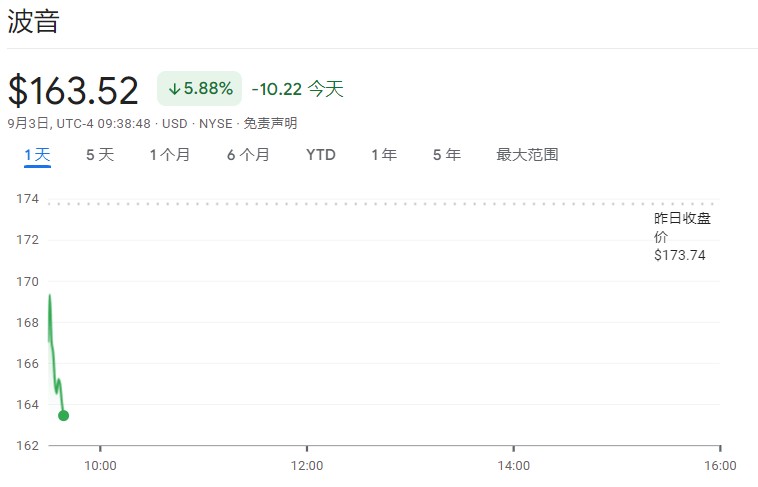Screen dimensions: 758x487
Task: Click the peak of the green price line
Action: coord(49,295)
